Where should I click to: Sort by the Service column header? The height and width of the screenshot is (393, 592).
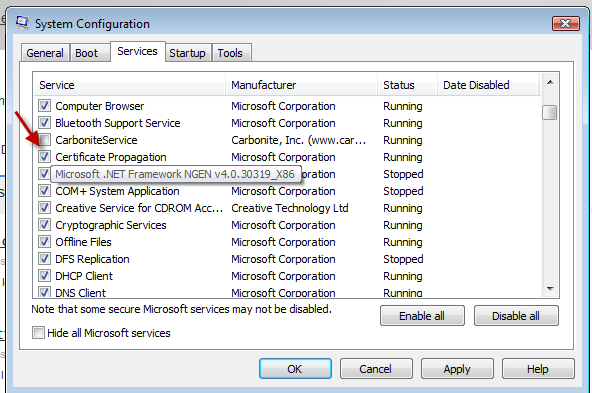coord(130,85)
